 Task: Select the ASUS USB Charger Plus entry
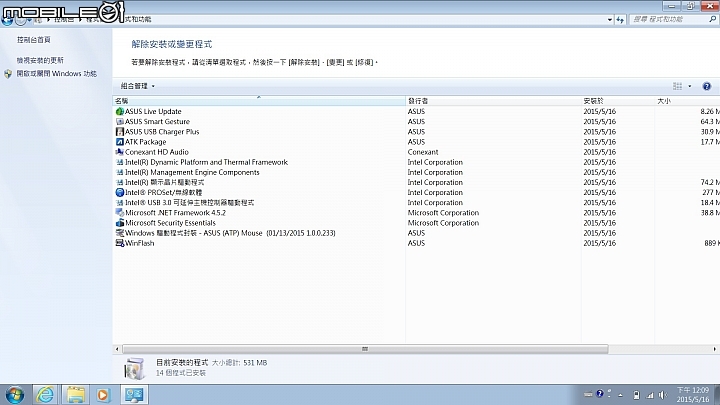pyautogui.click(x=162, y=132)
